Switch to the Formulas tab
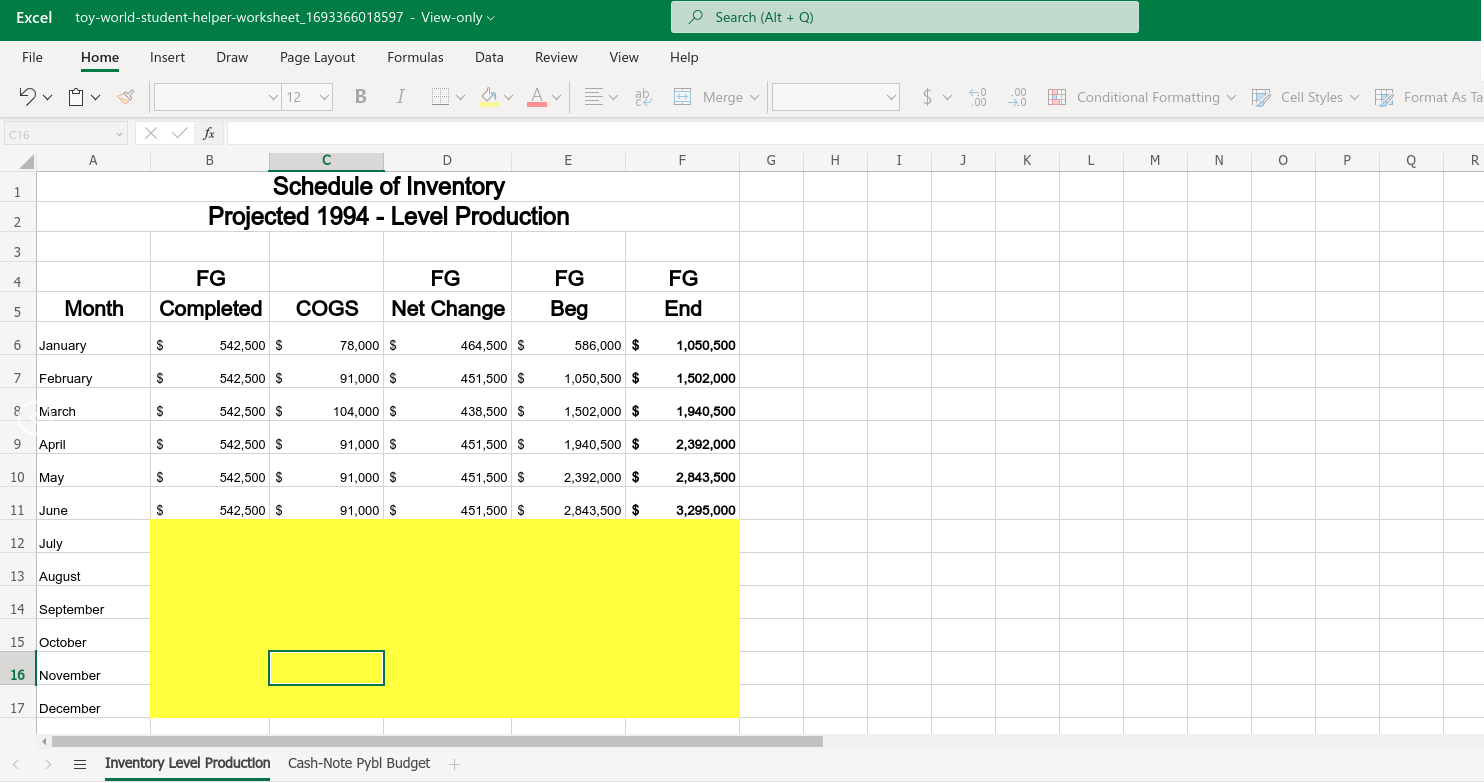 (415, 57)
